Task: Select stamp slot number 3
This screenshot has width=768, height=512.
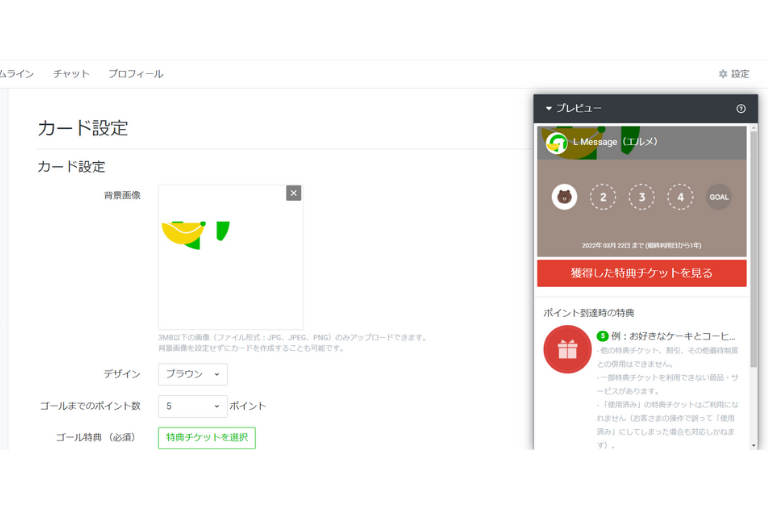Action: click(x=642, y=197)
